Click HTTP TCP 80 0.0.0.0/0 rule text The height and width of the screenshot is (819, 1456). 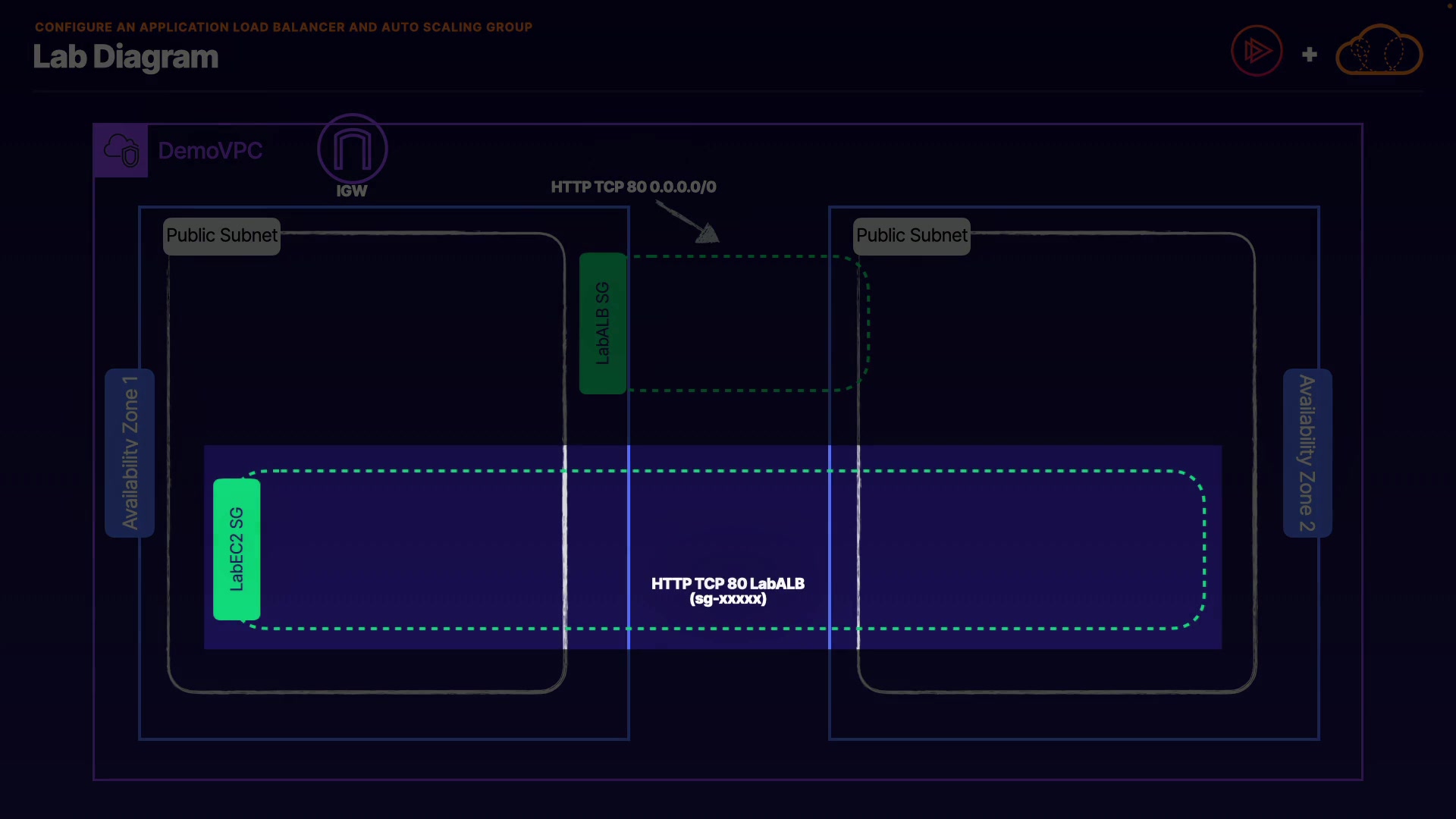pos(633,187)
